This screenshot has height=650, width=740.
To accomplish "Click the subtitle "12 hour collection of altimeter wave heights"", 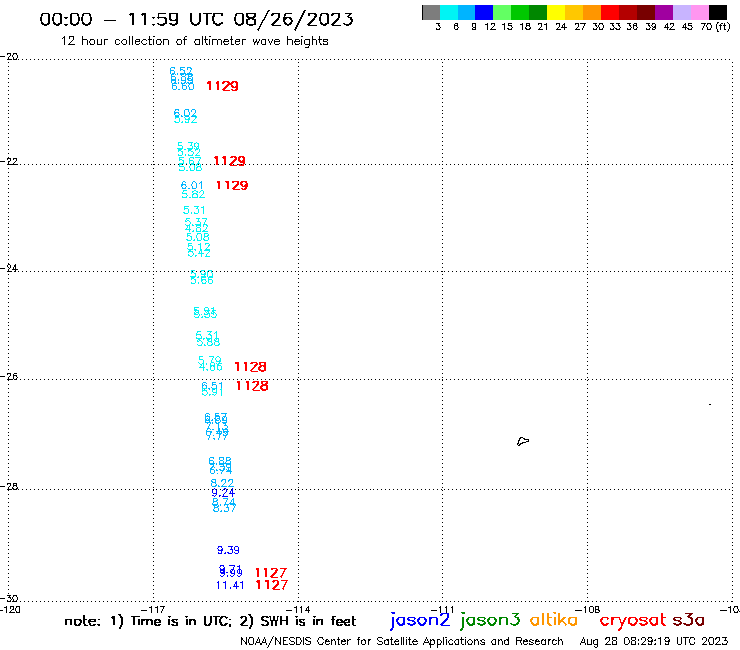I will [194, 41].
